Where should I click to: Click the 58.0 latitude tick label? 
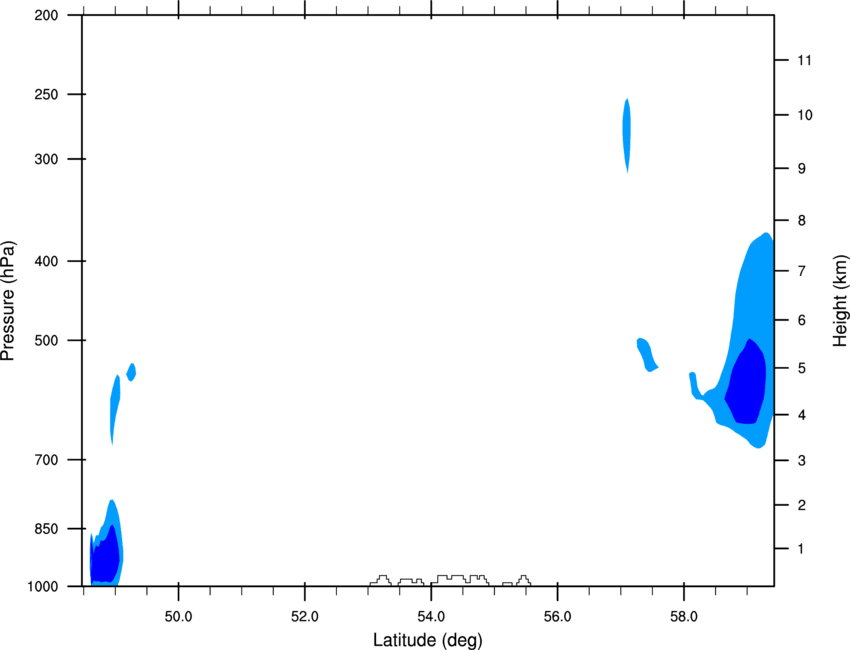(684, 616)
